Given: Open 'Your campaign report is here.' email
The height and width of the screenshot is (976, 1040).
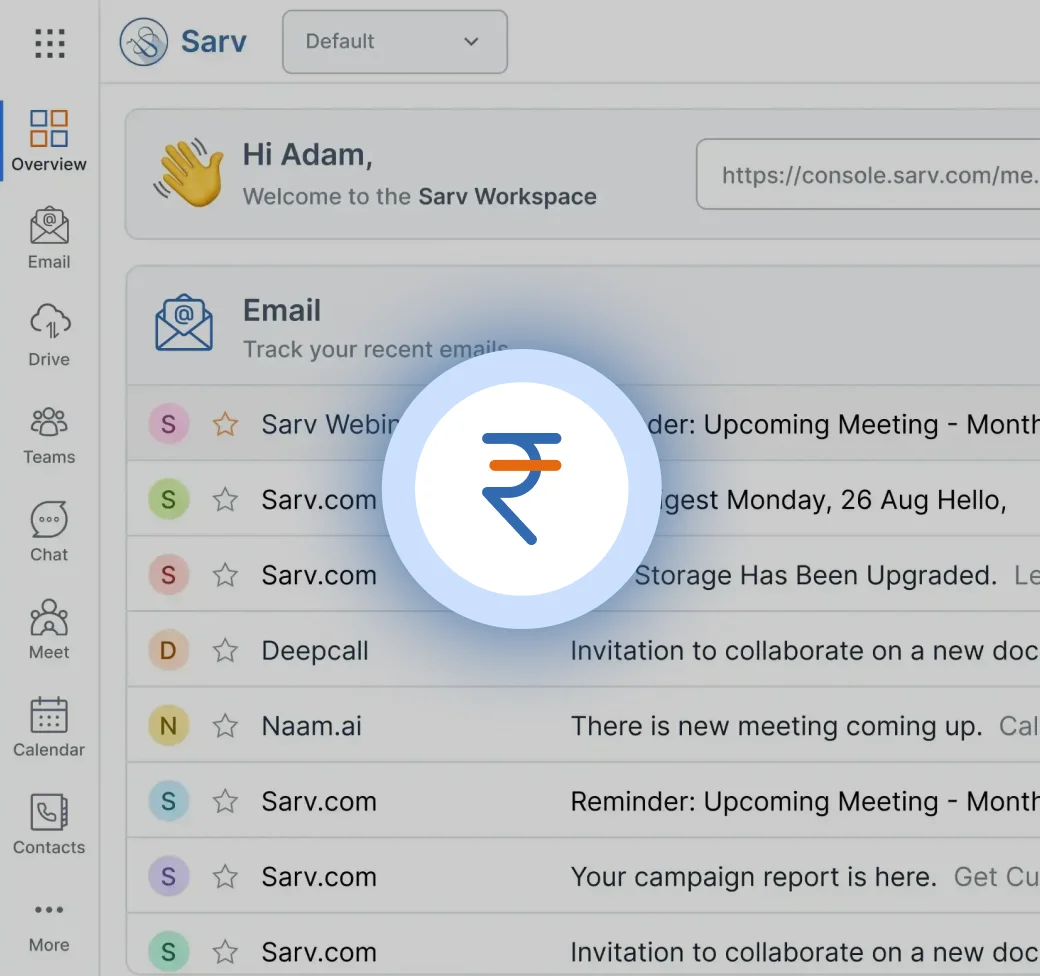Looking at the screenshot, I should click(753, 877).
